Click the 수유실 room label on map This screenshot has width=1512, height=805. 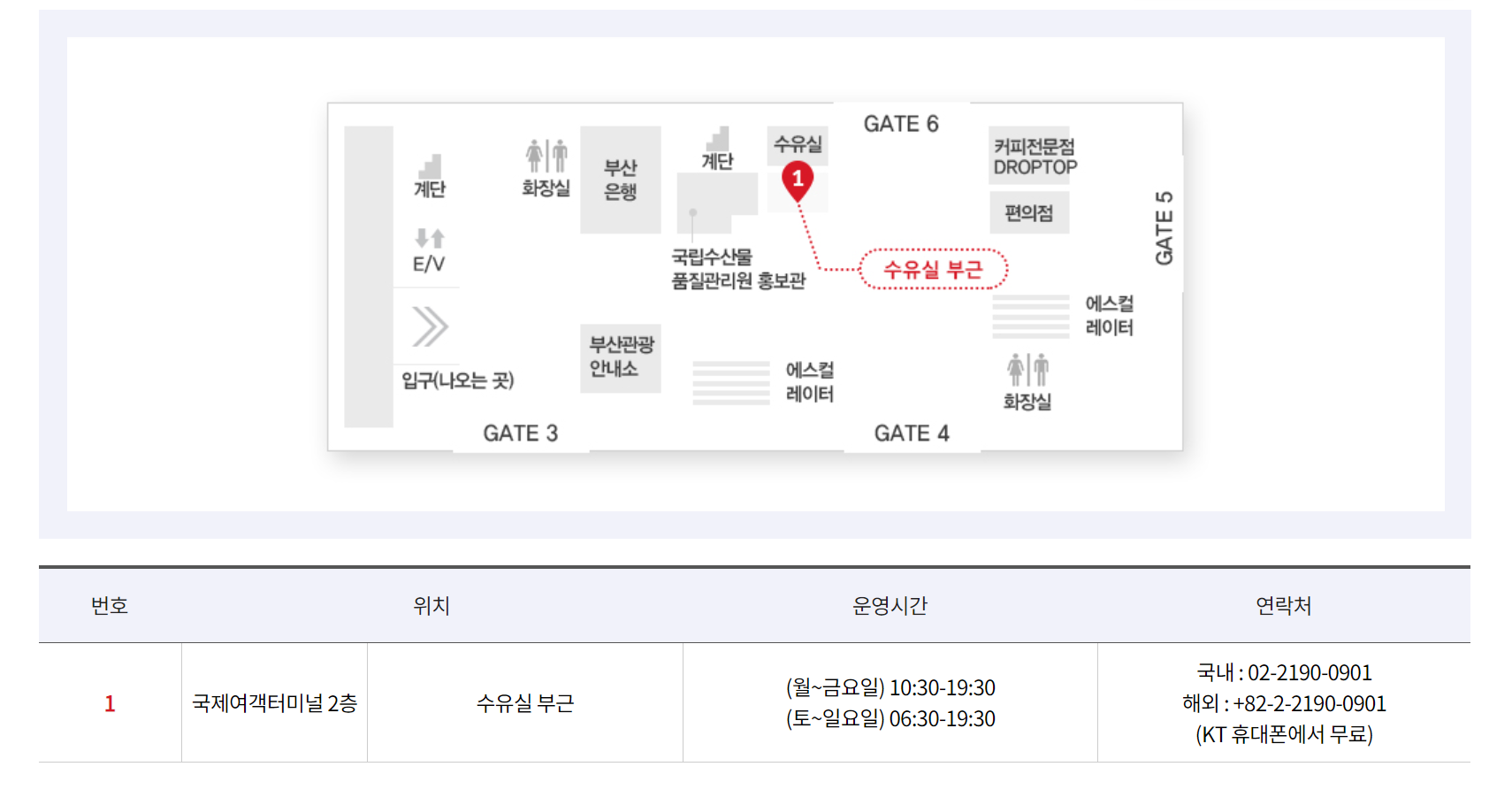[798, 144]
